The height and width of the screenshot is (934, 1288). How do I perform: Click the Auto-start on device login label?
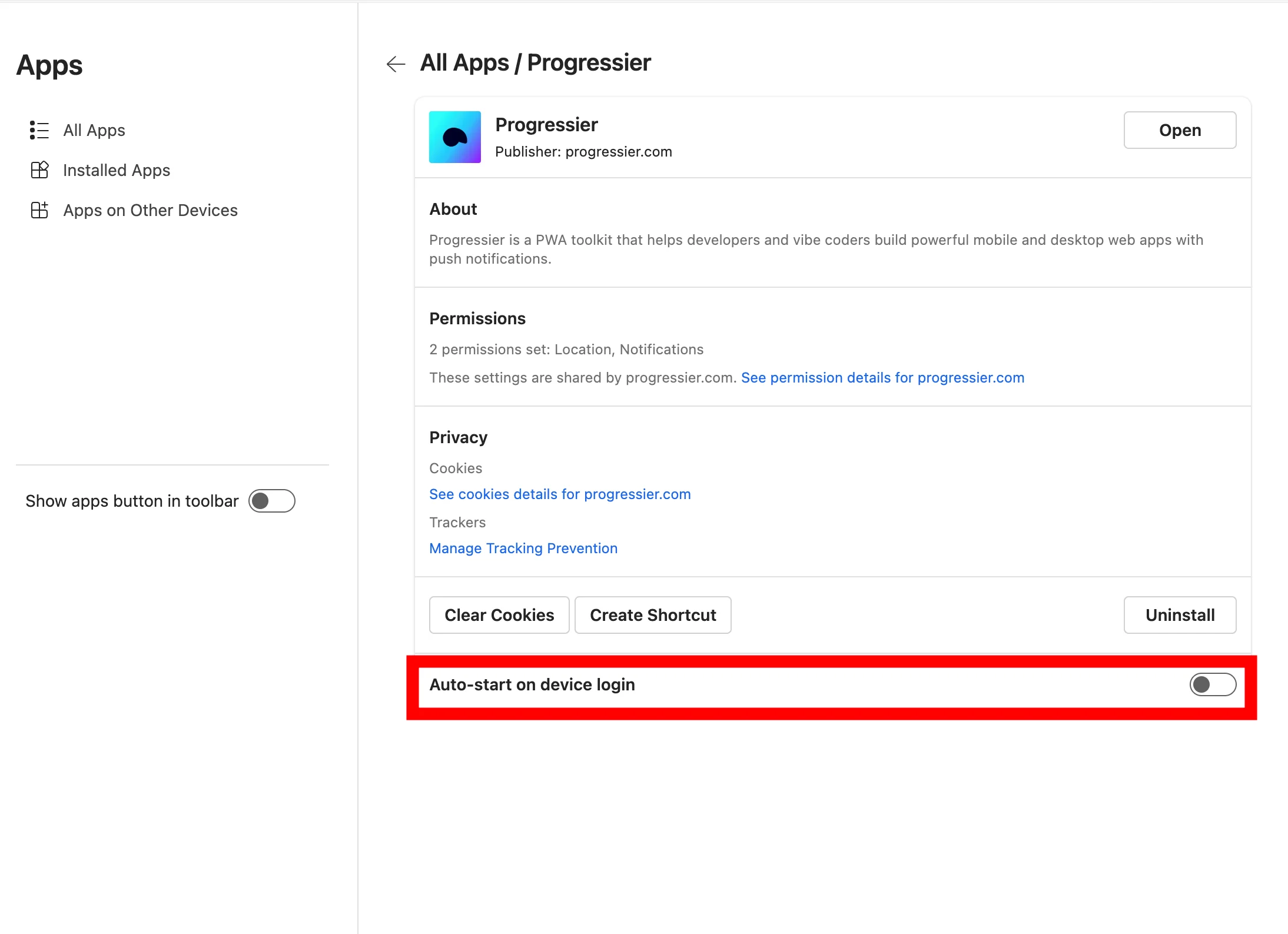point(532,684)
